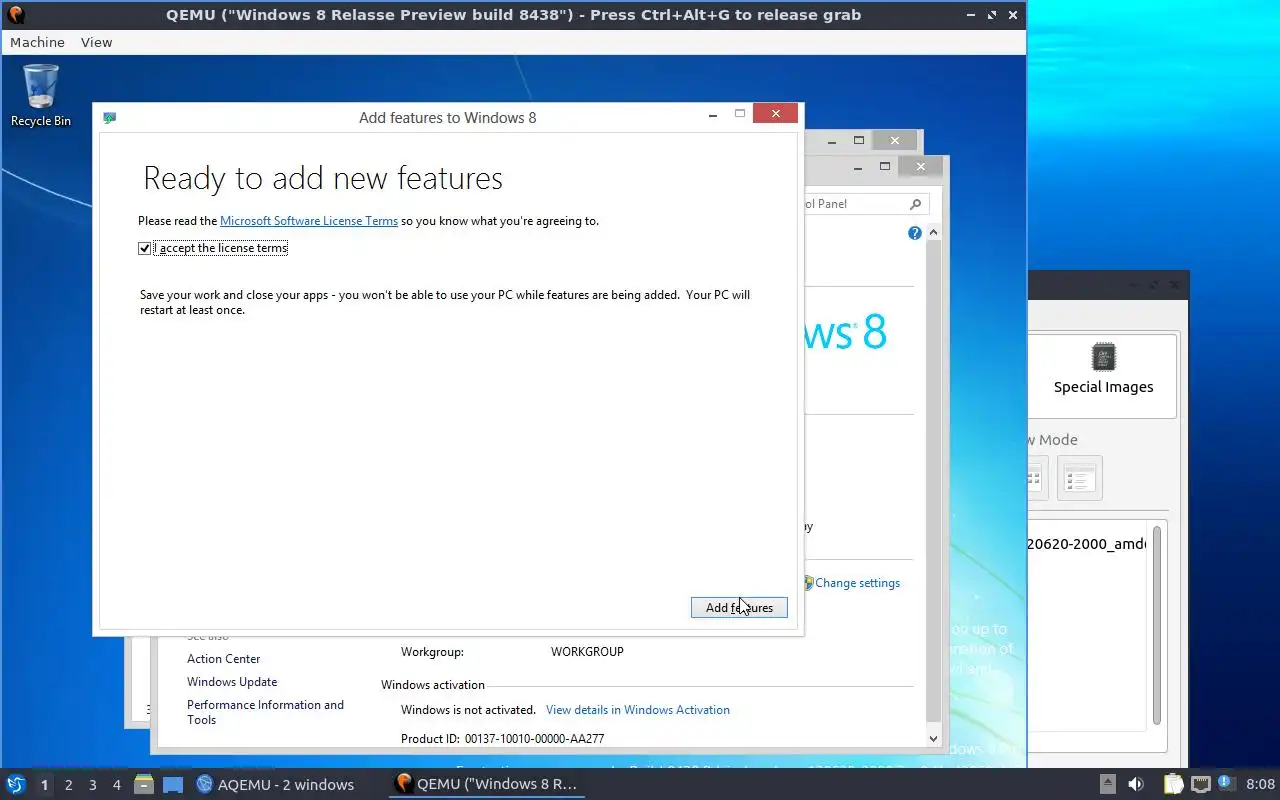Switch AQEMU to list view mode icon

click(1079, 479)
